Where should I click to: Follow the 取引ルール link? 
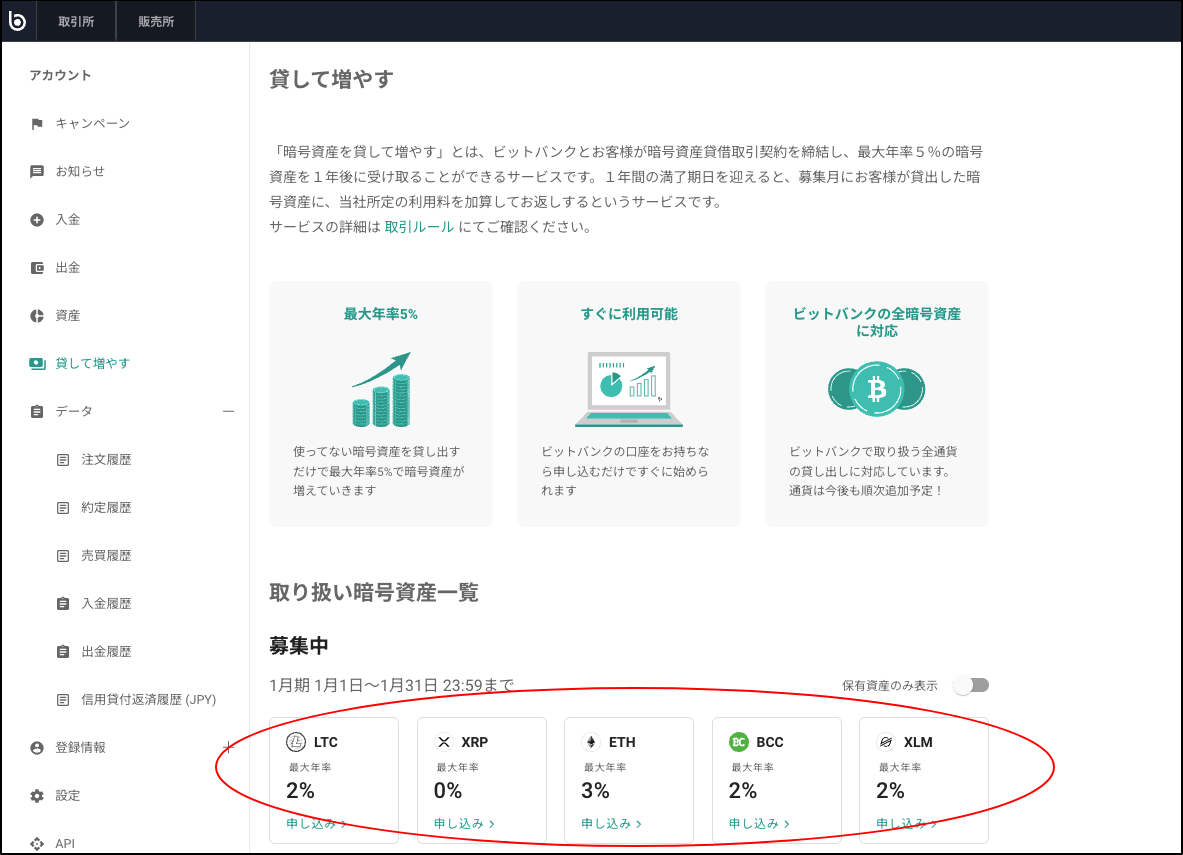click(x=419, y=227)
